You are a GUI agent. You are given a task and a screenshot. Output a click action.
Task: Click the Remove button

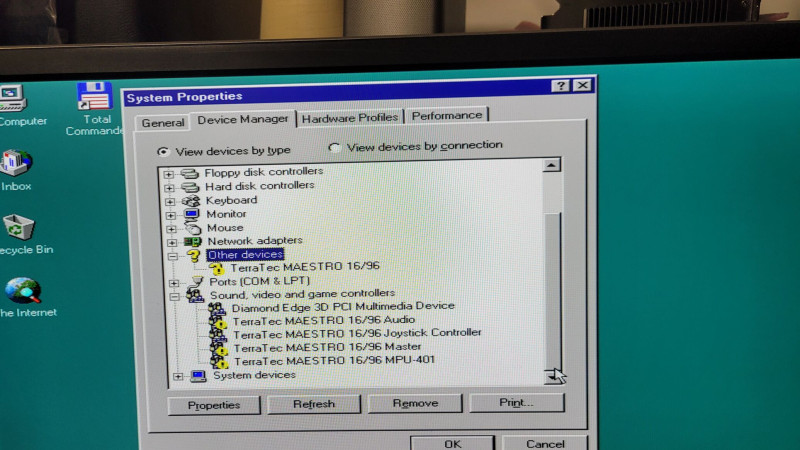[x=415, y=403]
